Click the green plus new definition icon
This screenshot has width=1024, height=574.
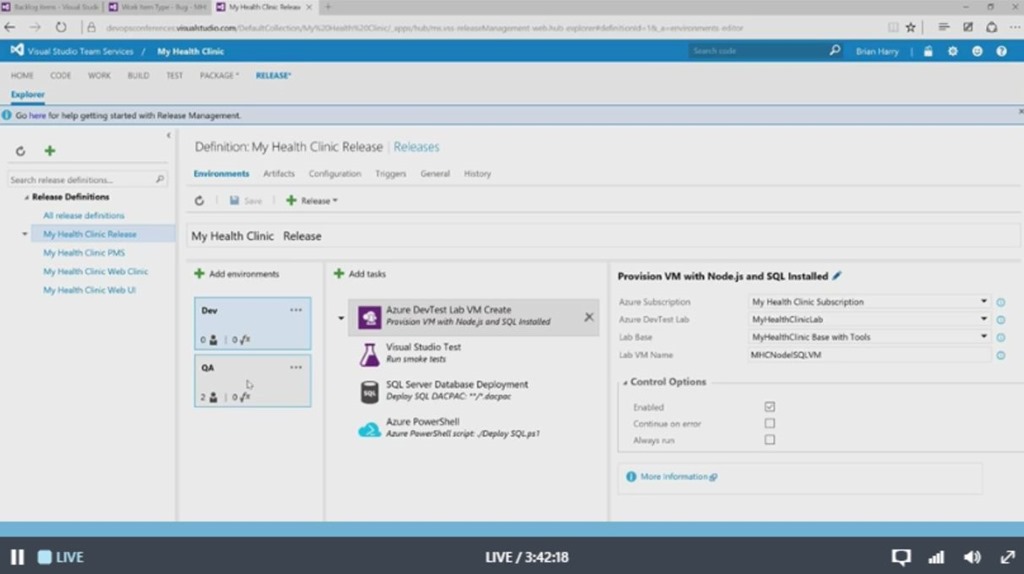(x=50, y=151)
